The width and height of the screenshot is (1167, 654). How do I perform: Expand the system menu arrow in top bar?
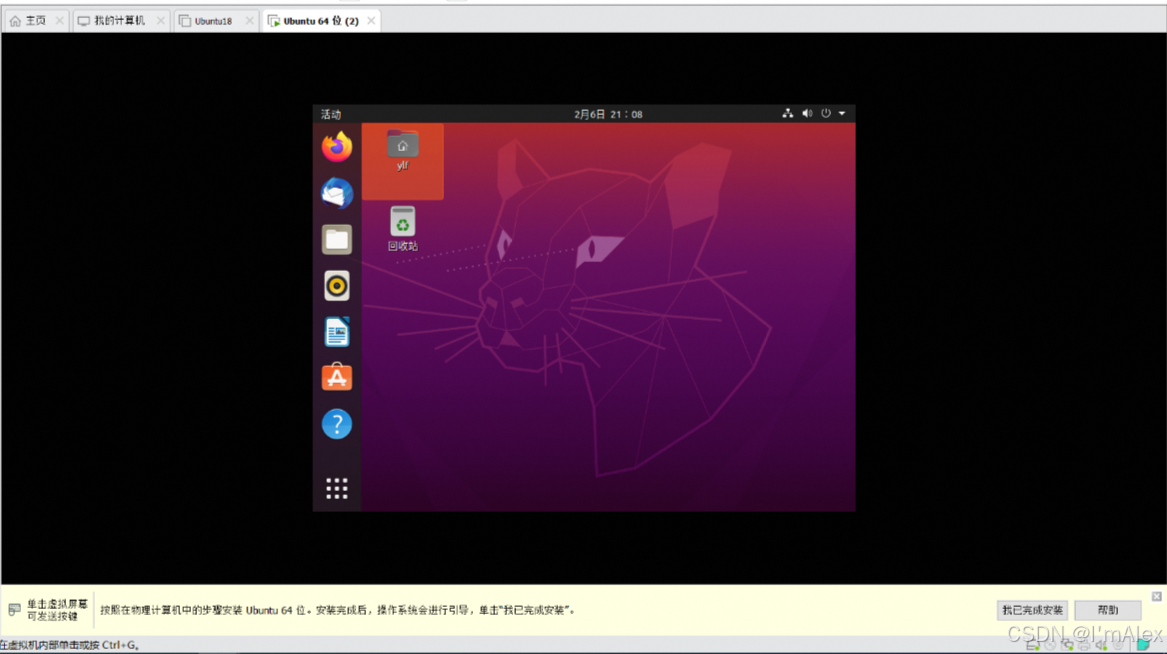pos(843,114)
